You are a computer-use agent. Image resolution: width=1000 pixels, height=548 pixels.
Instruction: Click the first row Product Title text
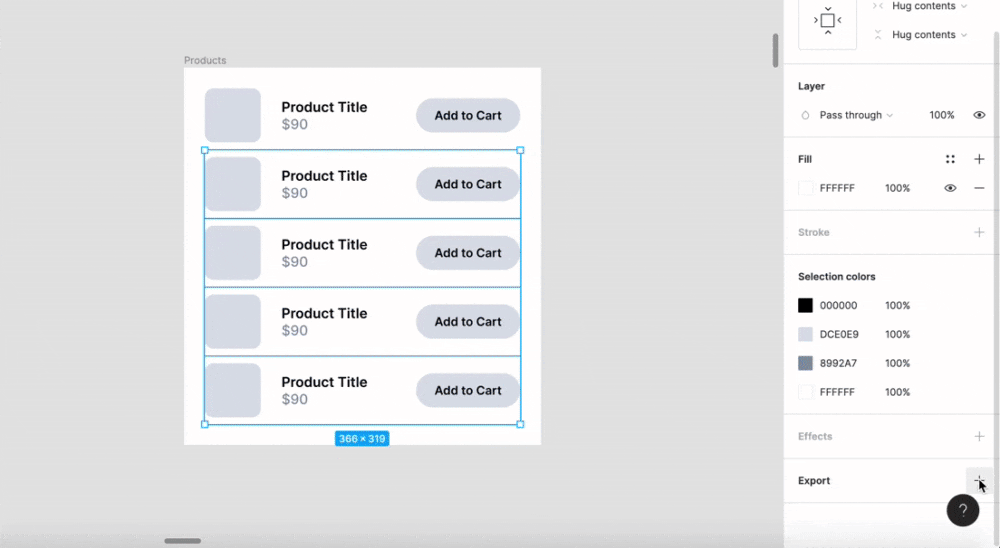click(324, 107)
